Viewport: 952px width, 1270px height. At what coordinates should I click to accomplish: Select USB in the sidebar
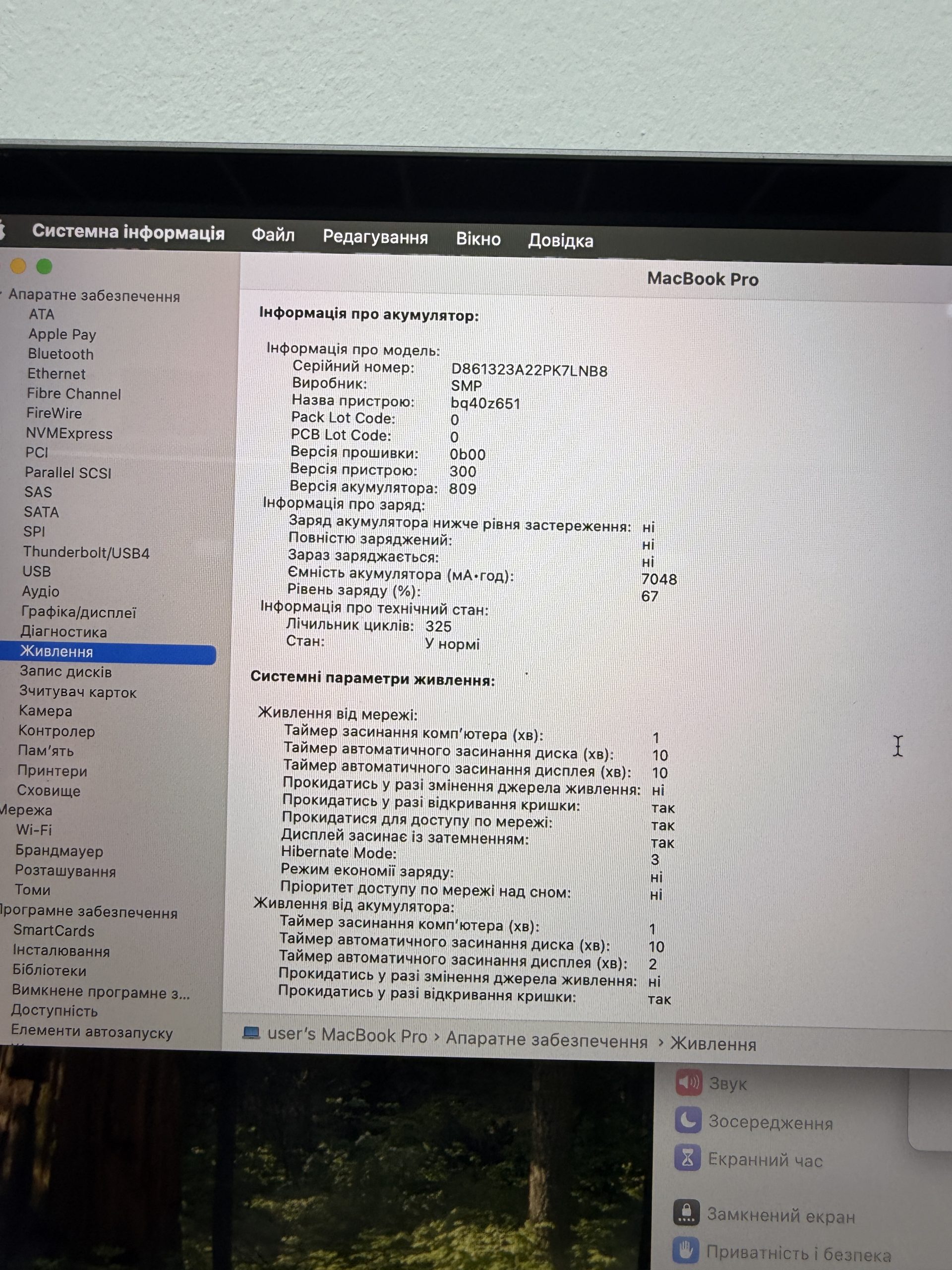37,571
